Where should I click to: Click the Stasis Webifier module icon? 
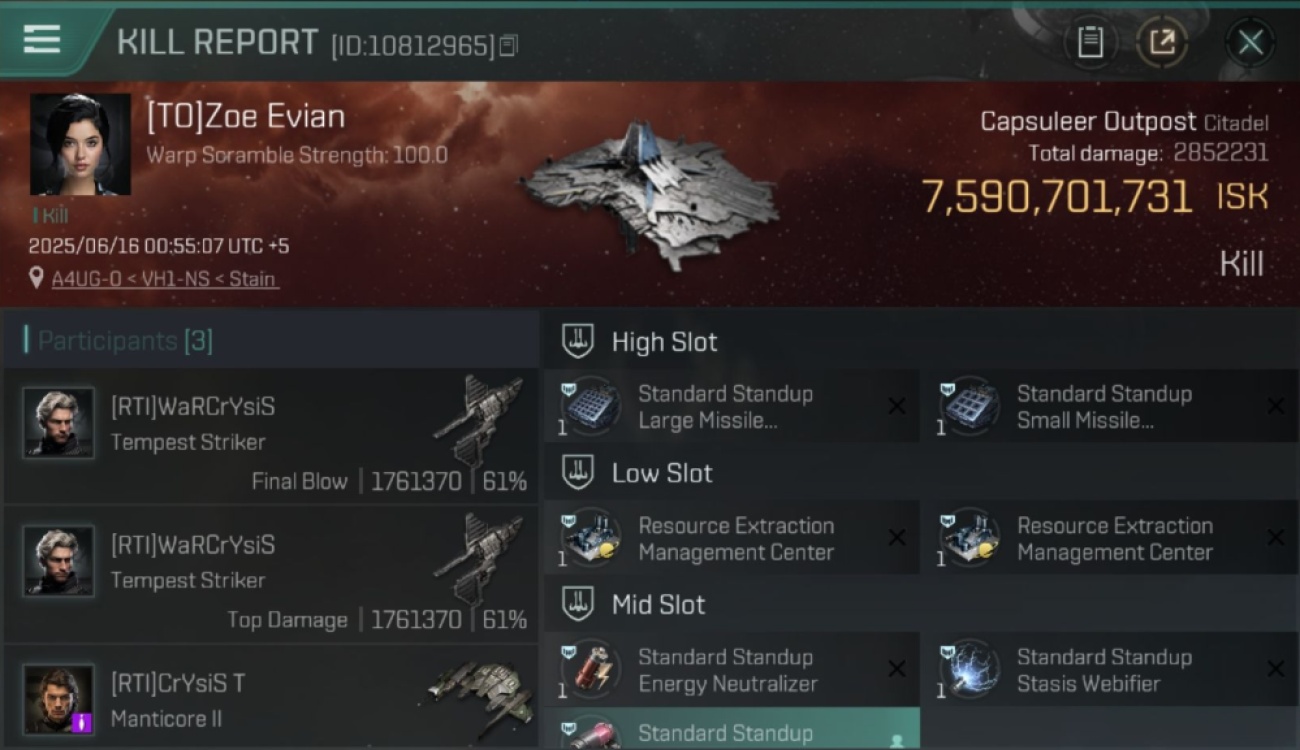coord(968,669)
